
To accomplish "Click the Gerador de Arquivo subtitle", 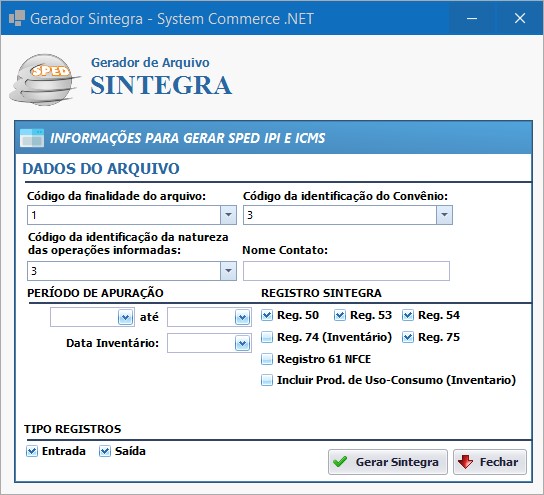I will pos(150,63).
